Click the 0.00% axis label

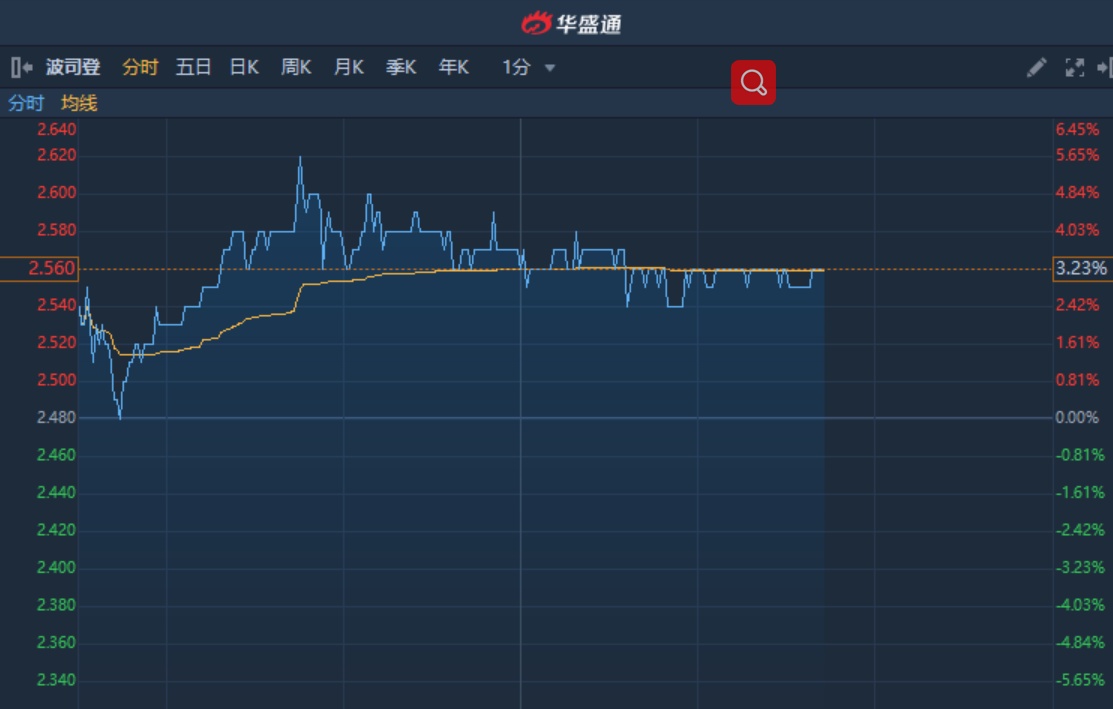[x=1077, y=418]
